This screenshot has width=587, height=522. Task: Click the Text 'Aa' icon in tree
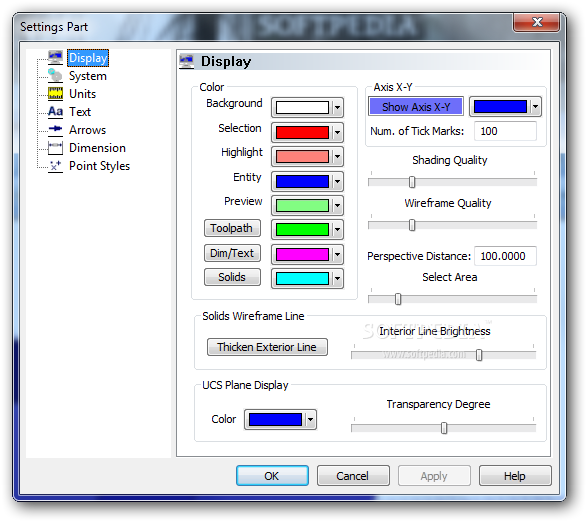[55, 112]
